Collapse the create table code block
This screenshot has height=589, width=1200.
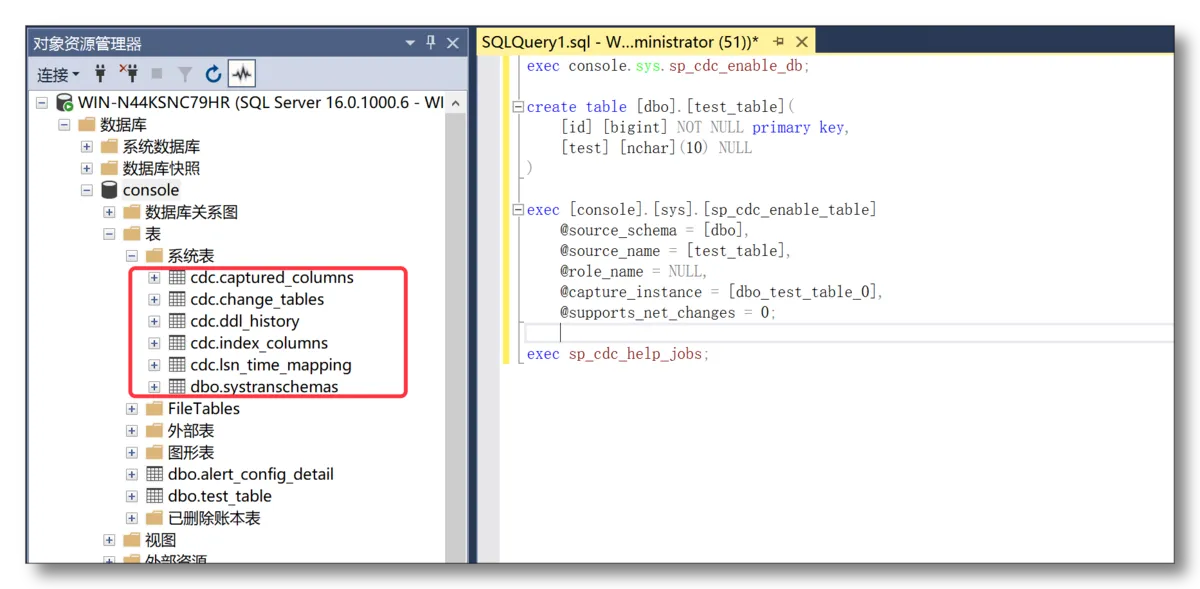pos(518,106)
